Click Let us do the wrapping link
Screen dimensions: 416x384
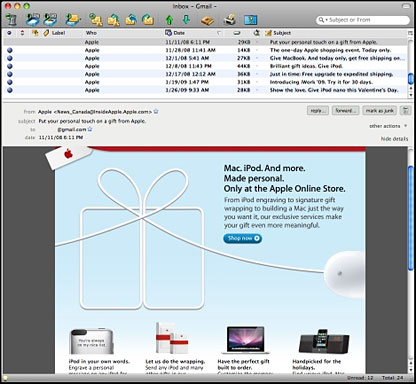point(175,361)
